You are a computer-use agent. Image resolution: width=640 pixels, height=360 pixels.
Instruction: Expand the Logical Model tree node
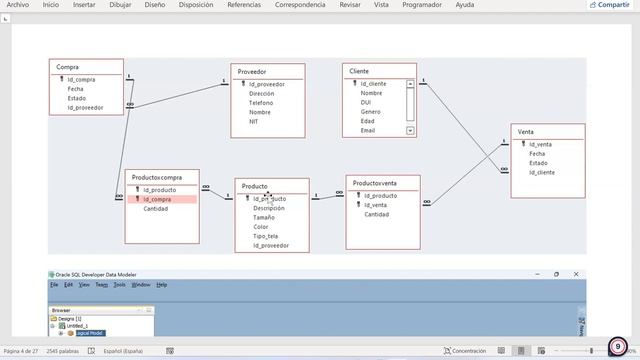click(x=61, y=333)
